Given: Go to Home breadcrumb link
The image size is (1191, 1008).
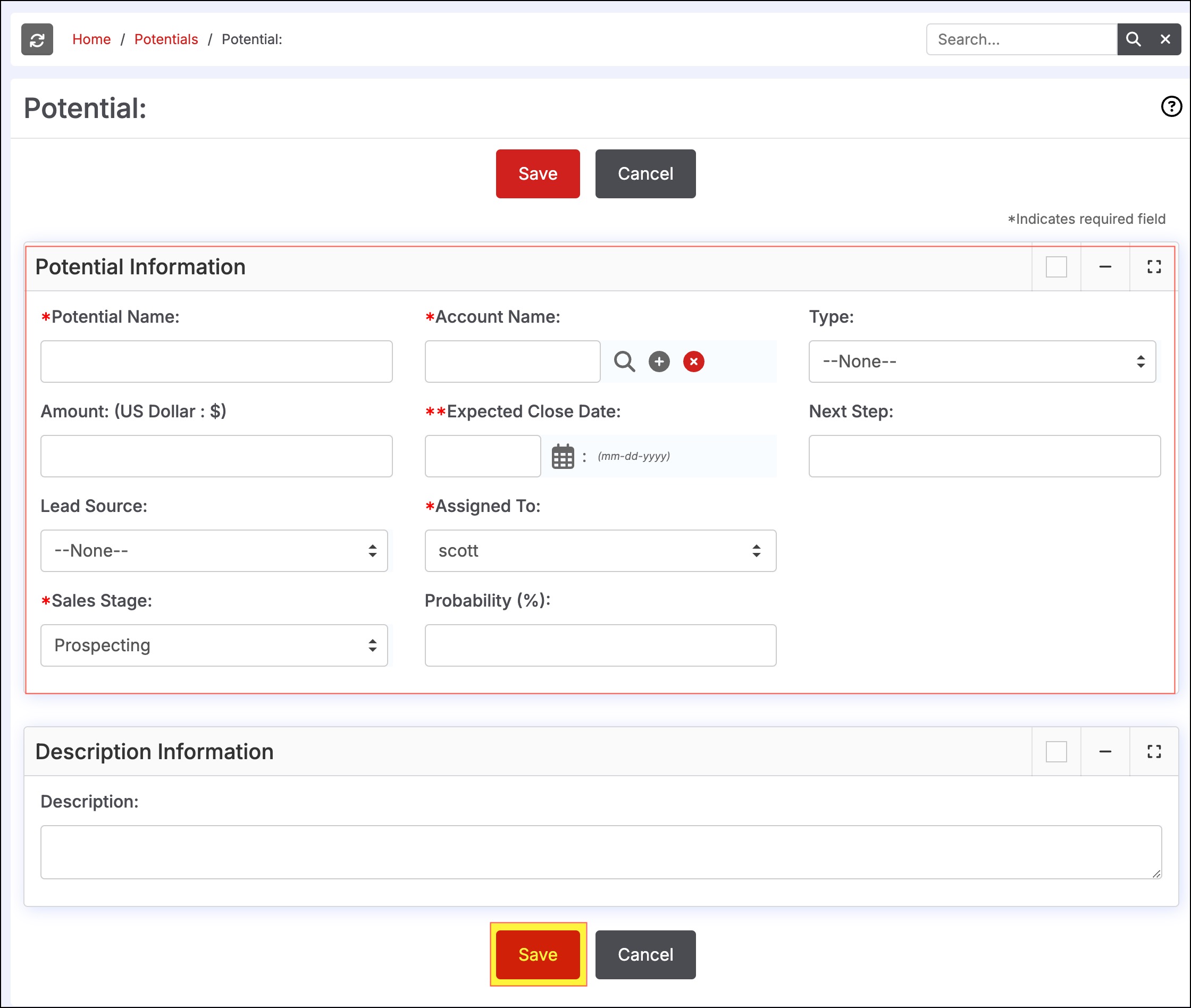Looking at the screenshot, I should 91,39.
